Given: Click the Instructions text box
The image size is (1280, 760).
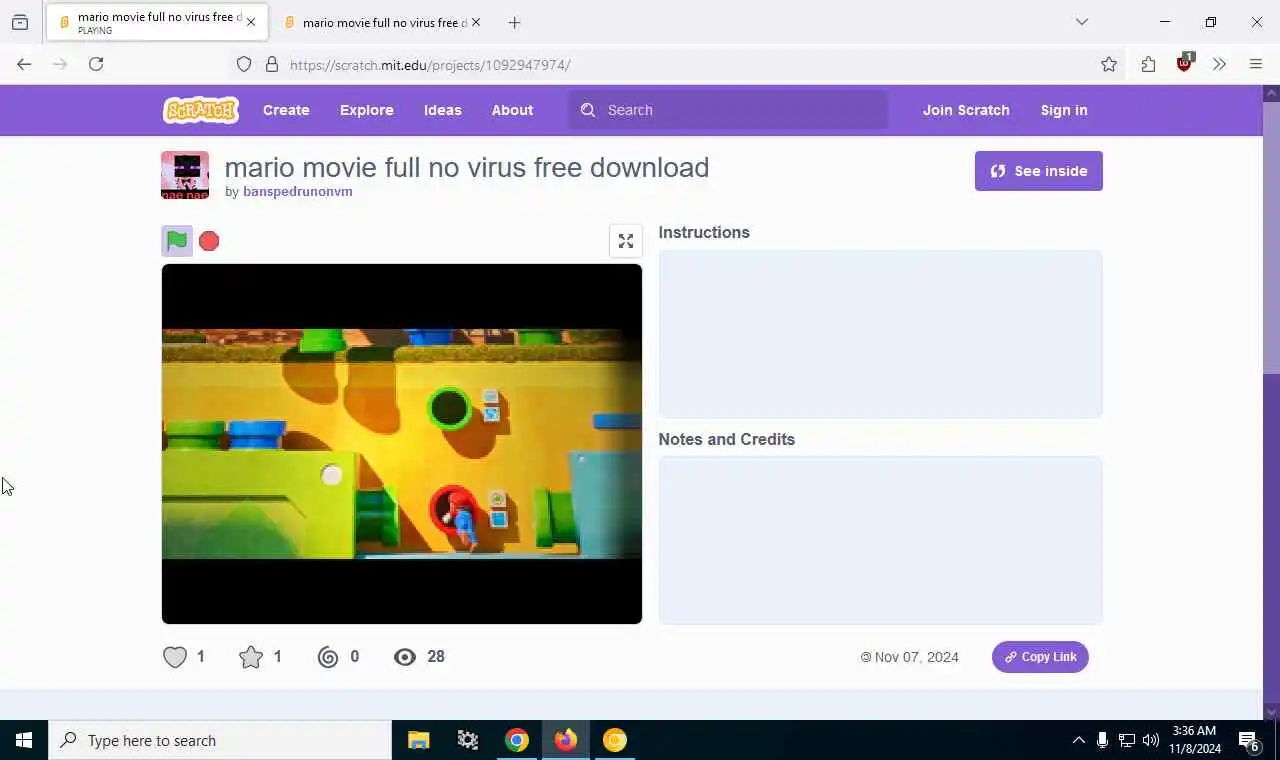Looking at the screenshot, I should [880, 334].
